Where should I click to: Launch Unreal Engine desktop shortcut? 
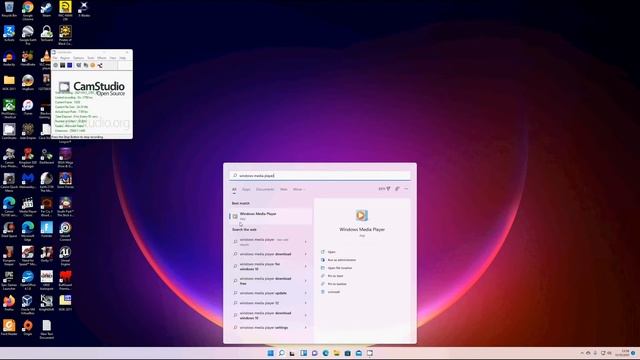coord(65,255)
